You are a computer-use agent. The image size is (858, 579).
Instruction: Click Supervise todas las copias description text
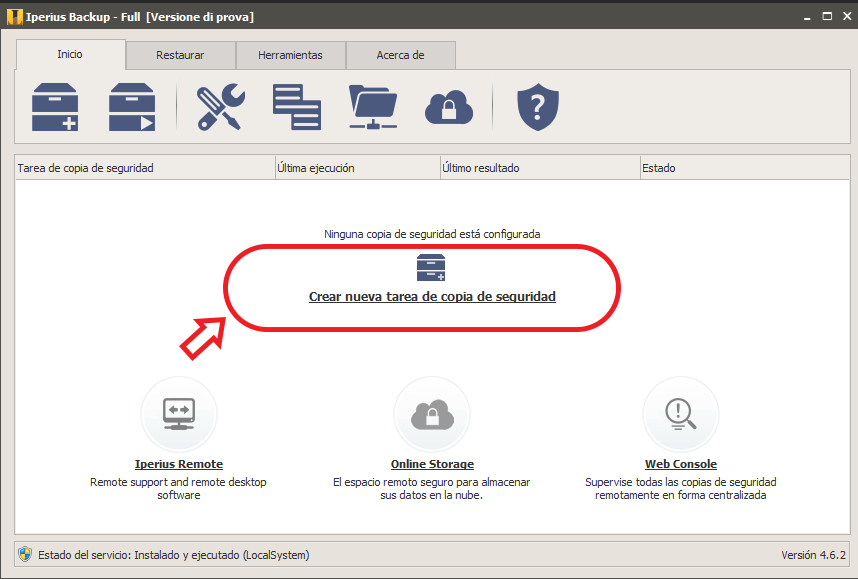681,488
